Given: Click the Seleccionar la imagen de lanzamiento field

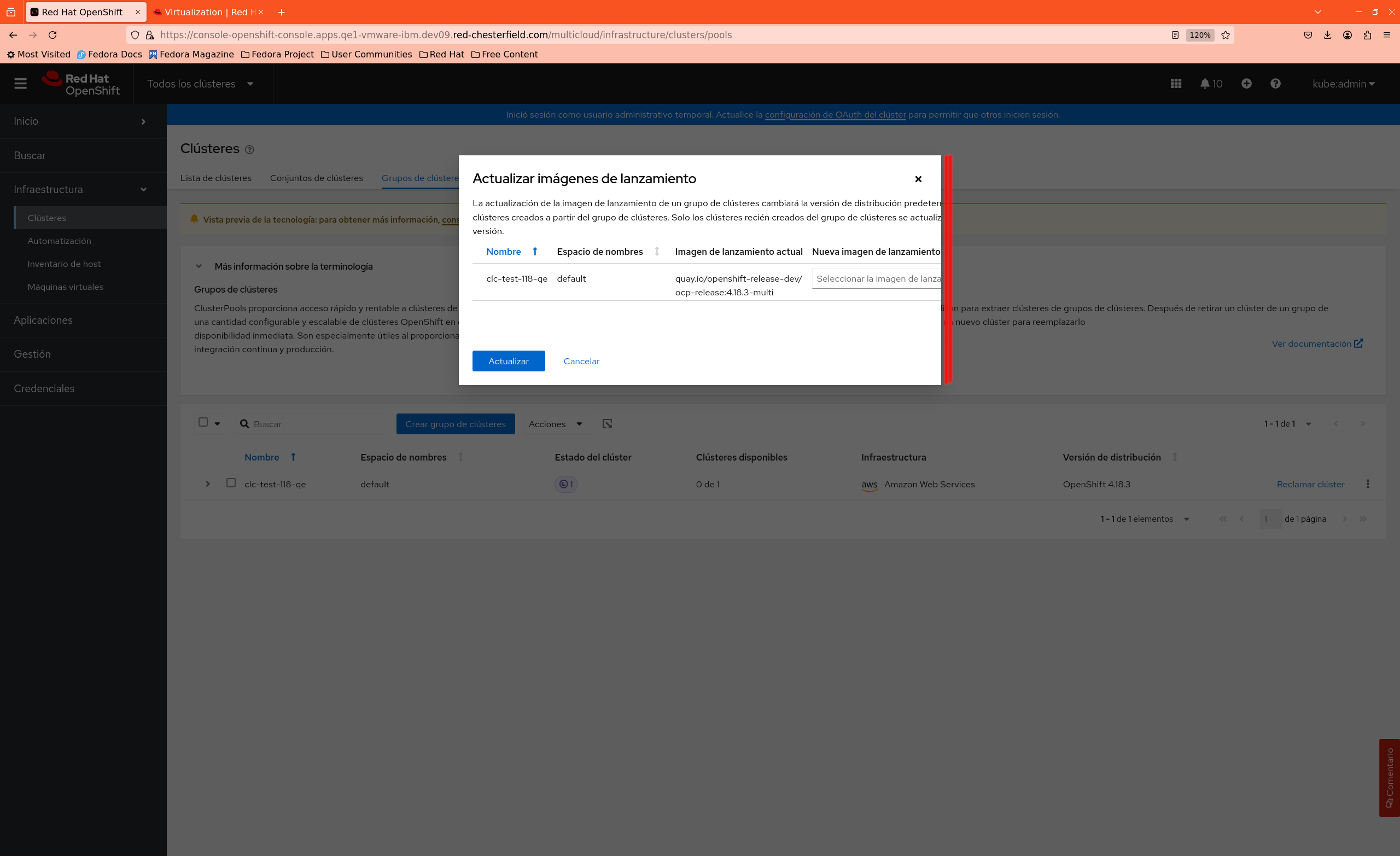Looking at the screenshot, I should [876, 278].
